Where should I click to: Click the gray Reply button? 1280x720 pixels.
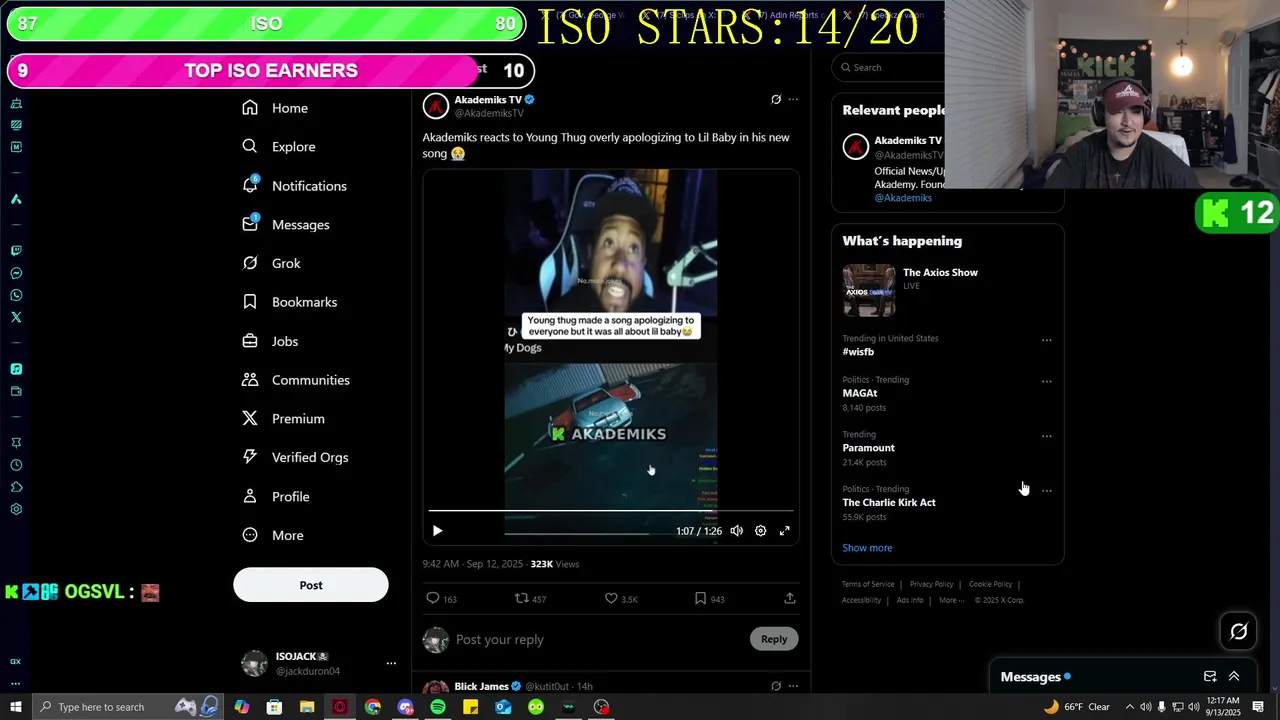point(774,639)
